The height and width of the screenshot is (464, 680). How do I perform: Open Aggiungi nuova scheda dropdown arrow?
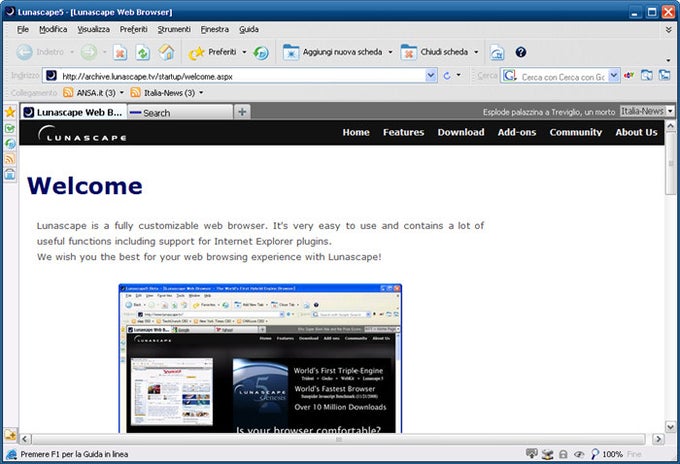coord(390,52)
